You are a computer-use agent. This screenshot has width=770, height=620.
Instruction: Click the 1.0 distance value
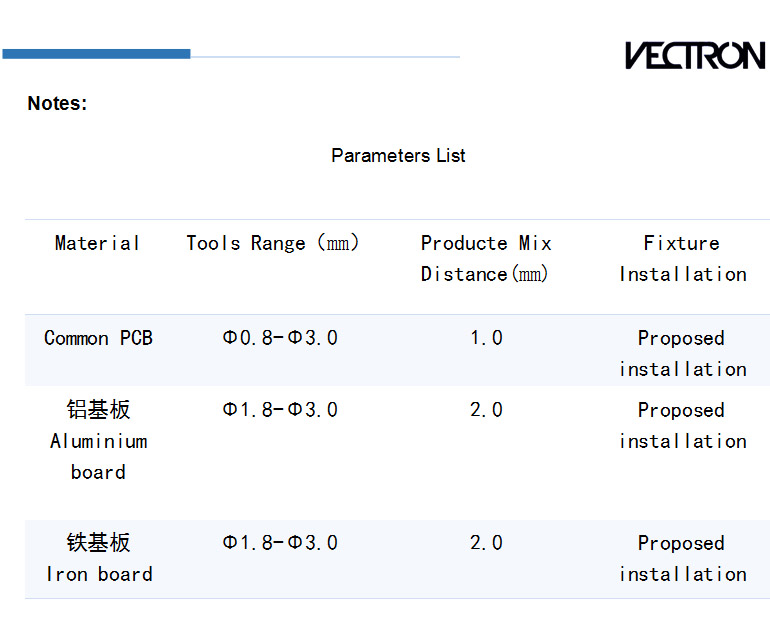pyautogui.click(x=486, y=338)
